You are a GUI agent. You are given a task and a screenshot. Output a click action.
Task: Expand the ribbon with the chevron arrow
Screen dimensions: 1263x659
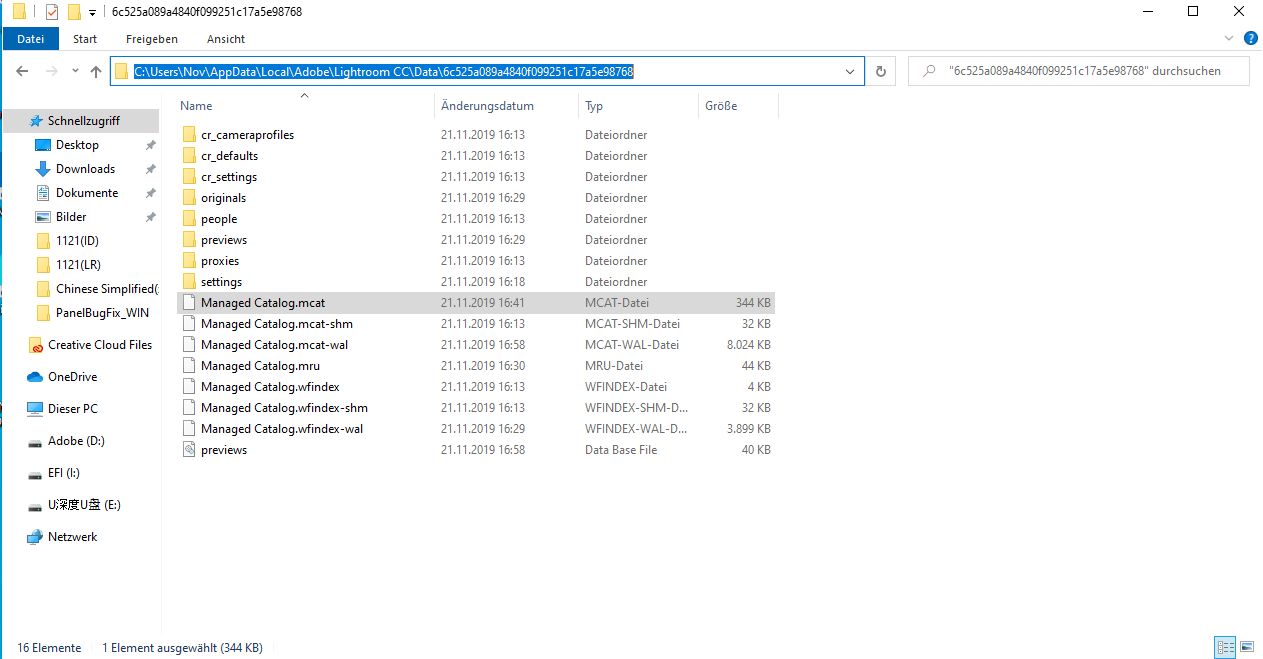1228,39
